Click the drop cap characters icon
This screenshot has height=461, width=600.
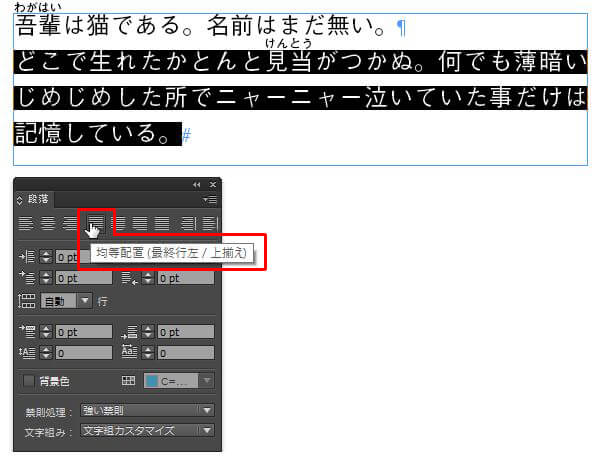point(129,352)
